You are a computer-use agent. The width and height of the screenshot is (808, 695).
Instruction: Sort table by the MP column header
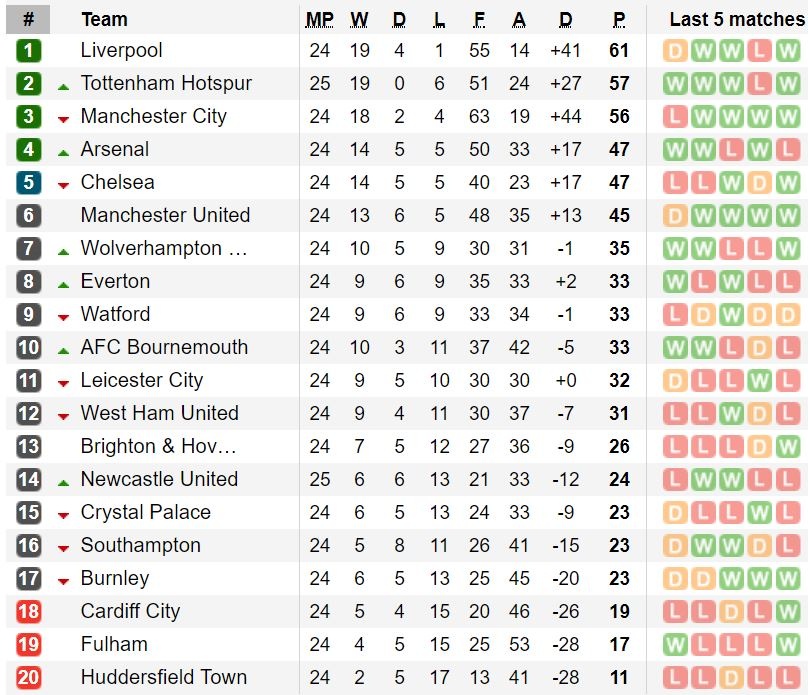pyautogui.click(x=320, y=19)
